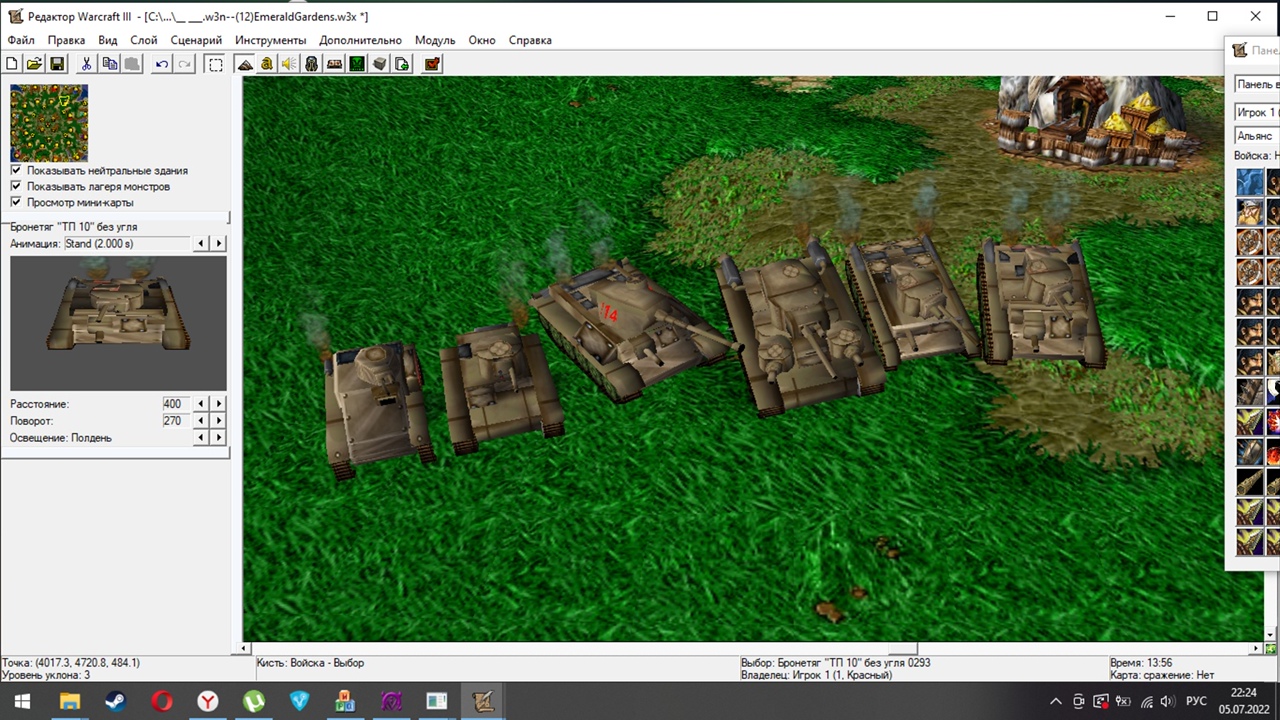Switch input language via 'РУС' indicator

click(1196, 701)
